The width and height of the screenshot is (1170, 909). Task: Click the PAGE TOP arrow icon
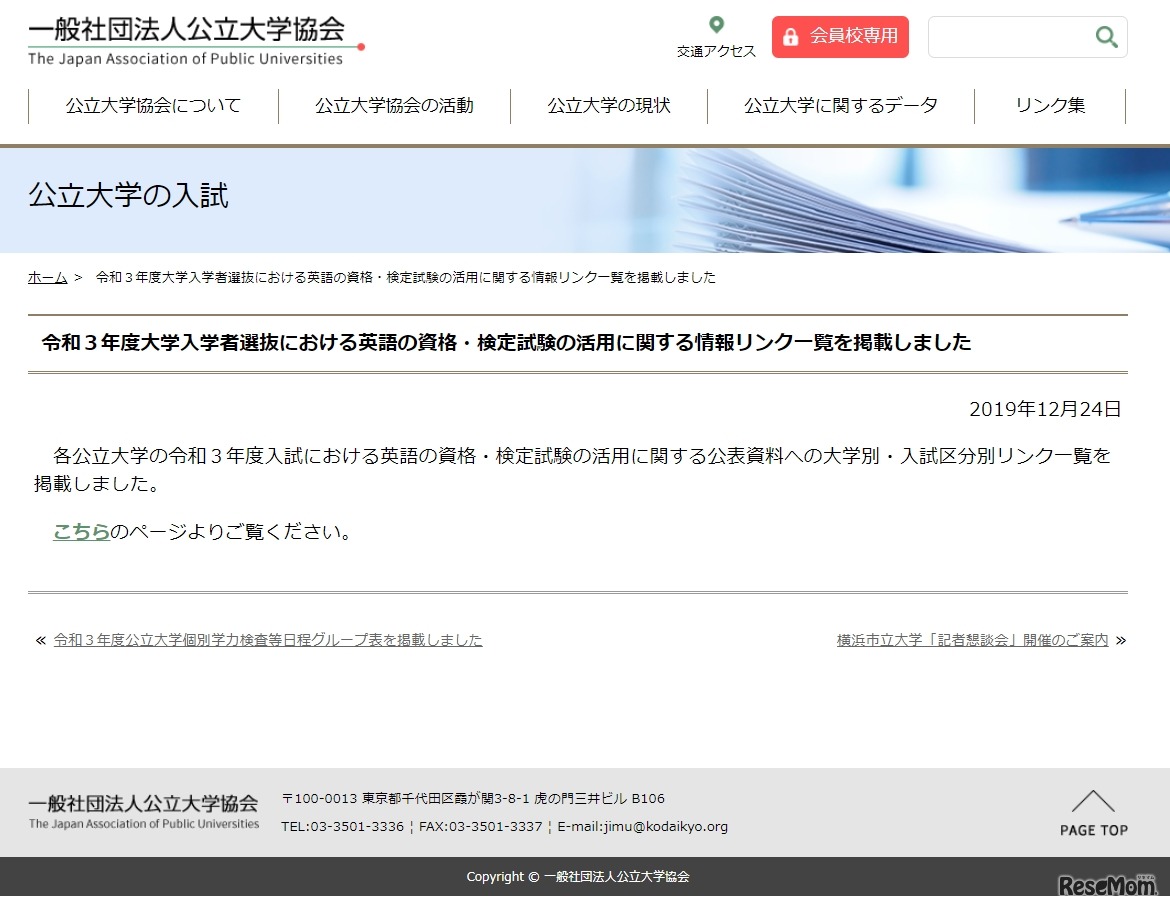(1093, 801)
